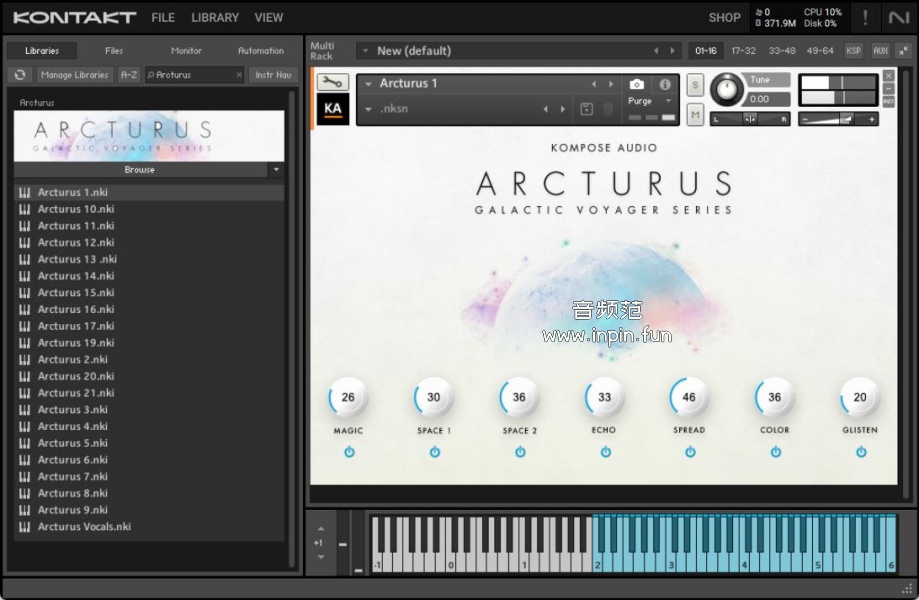Open the LIBRARY menu

pos(215,17)
